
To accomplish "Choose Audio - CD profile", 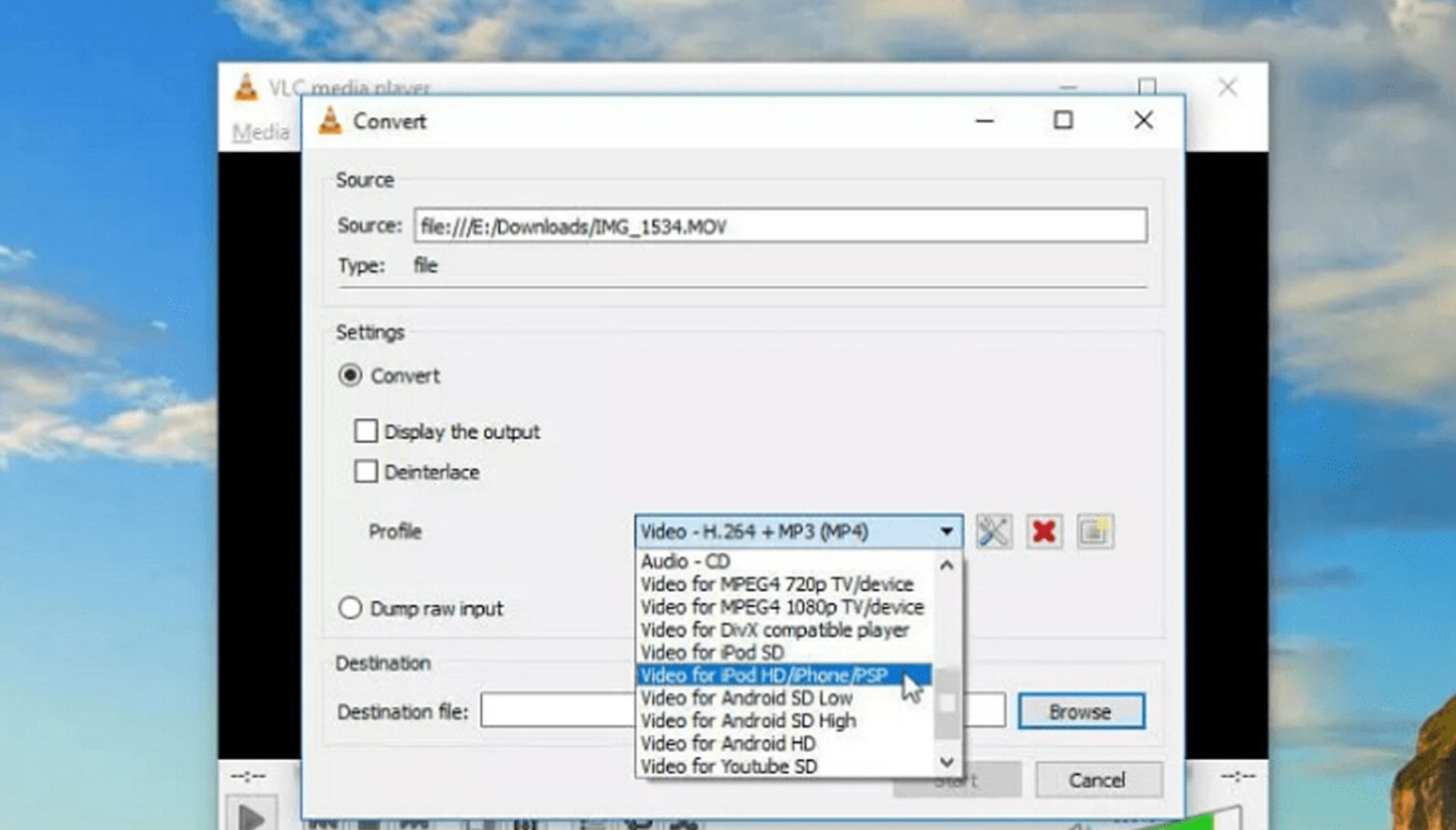I will [784, 562].
